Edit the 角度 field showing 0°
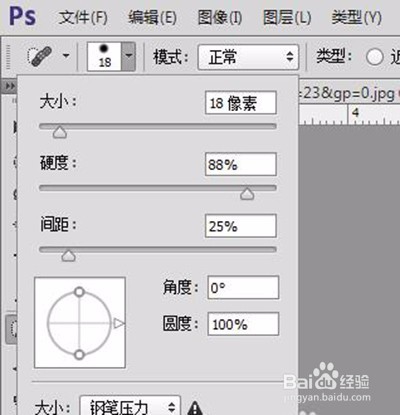The height and width of the screenshot is (415, 400). click(243, 287)
